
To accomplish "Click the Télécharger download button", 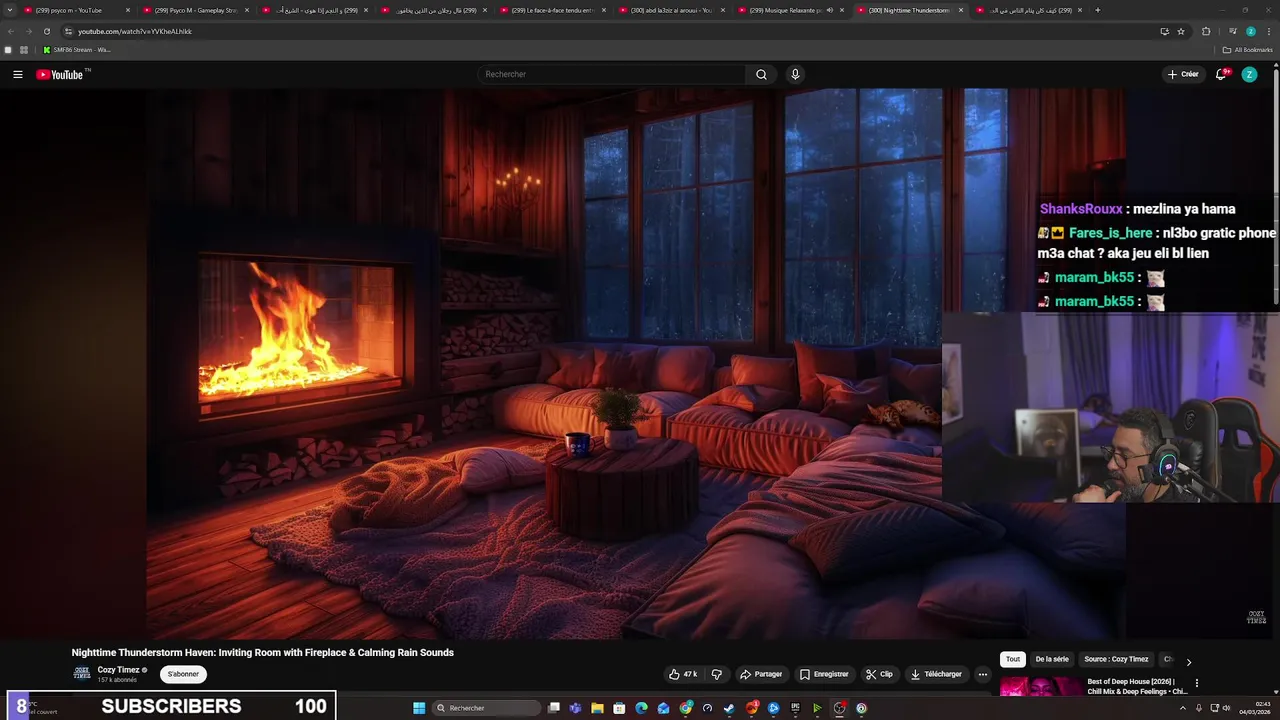I will [936, 674].
